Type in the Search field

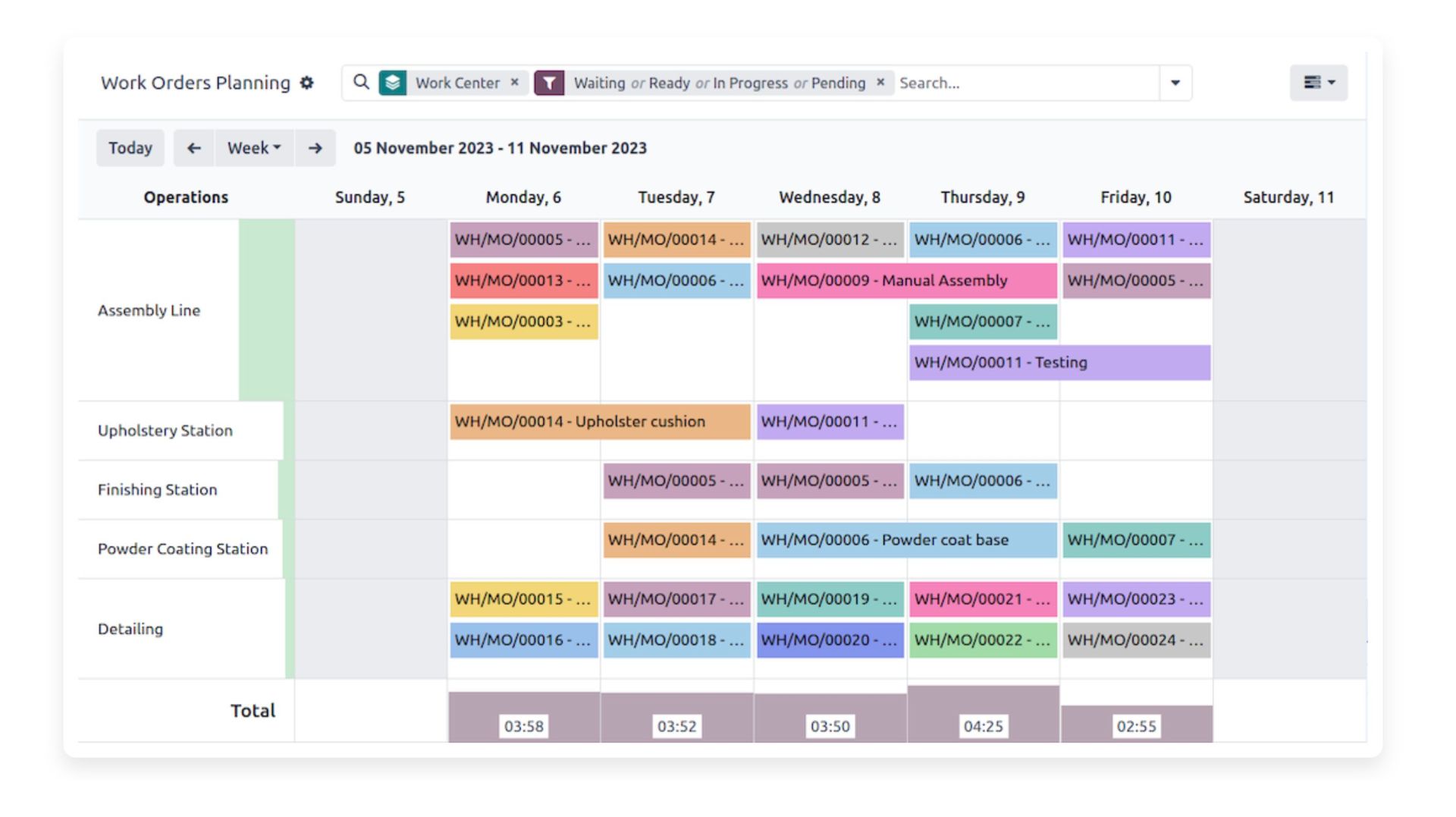point(1024,83)
